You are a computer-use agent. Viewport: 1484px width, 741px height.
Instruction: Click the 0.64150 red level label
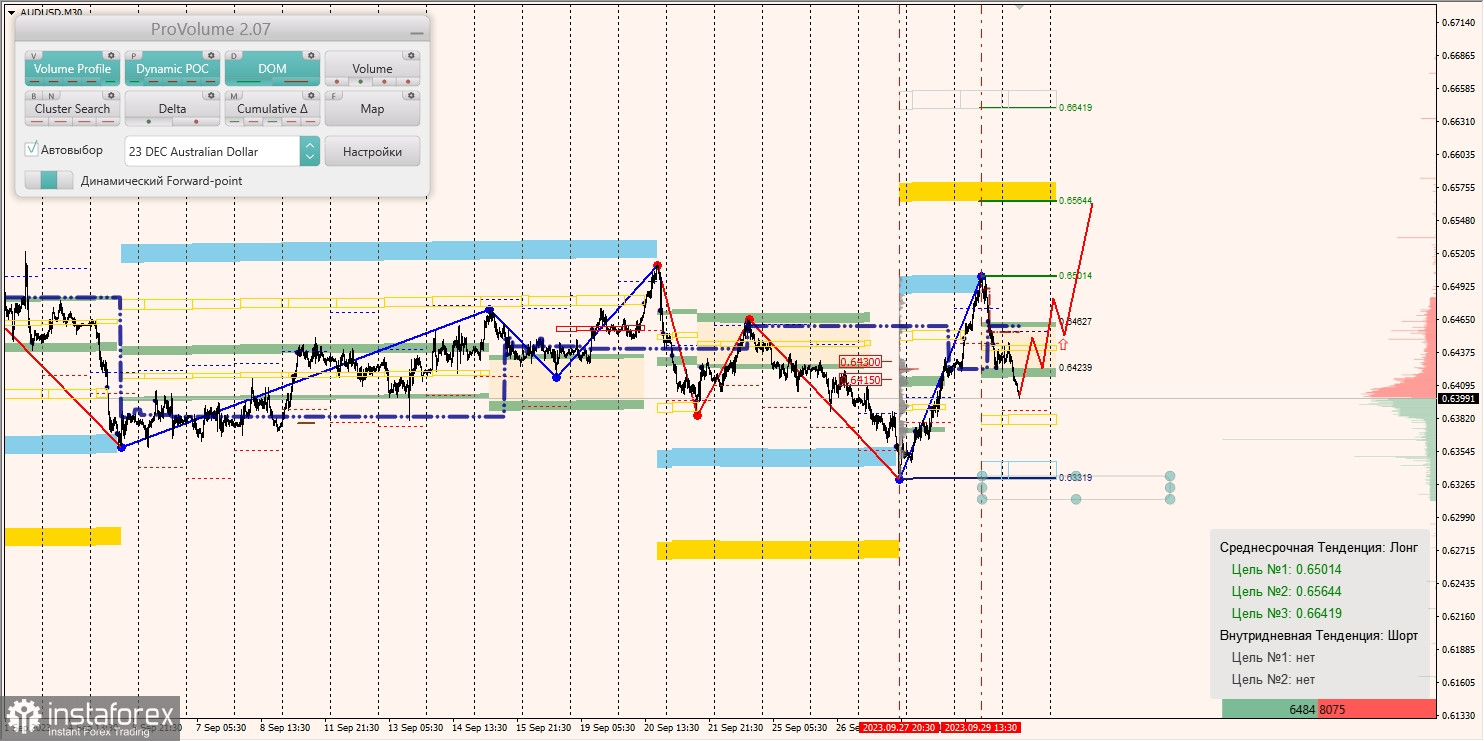[x=861, y=379]
